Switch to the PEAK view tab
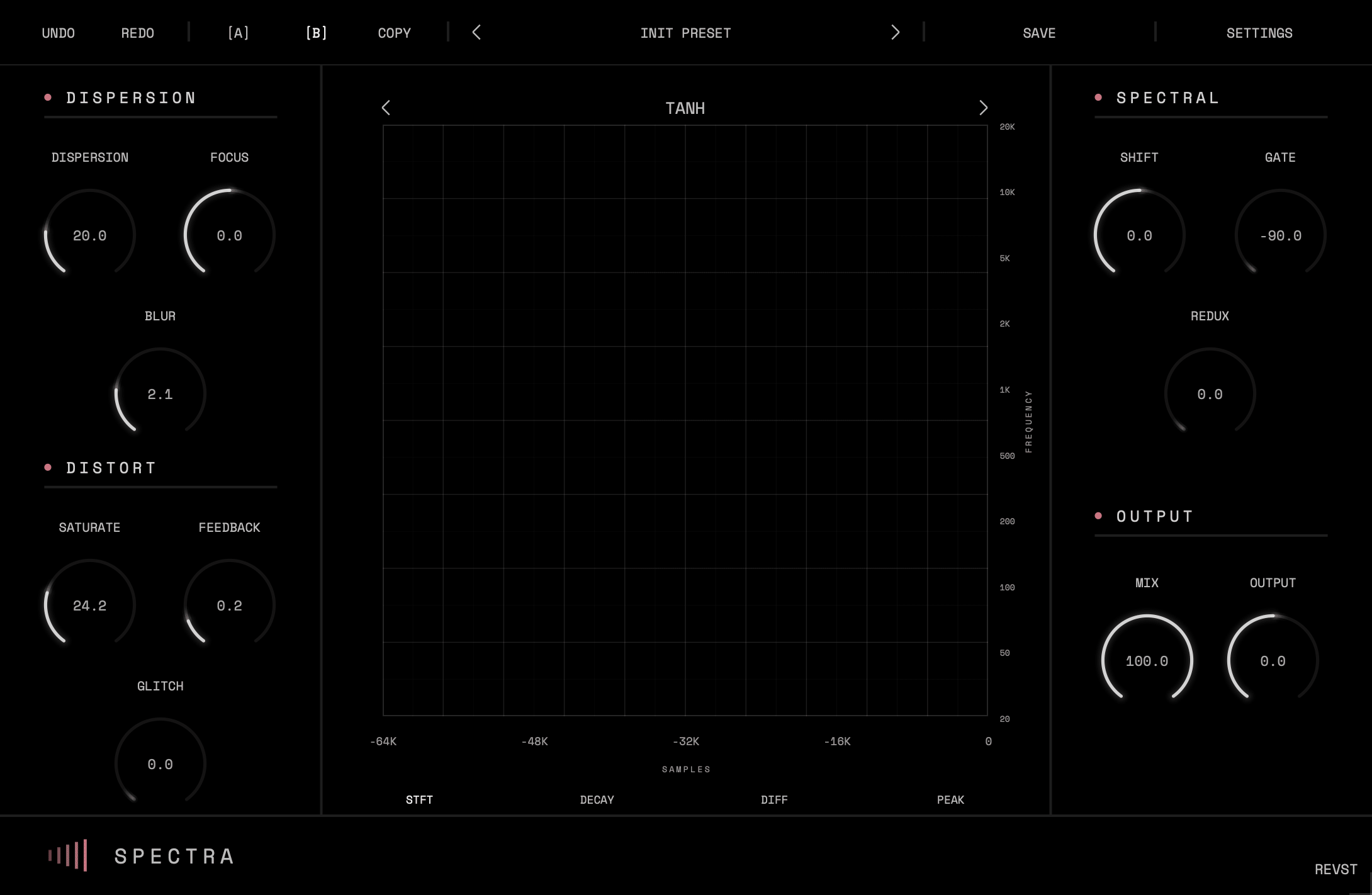 [950, 799]
